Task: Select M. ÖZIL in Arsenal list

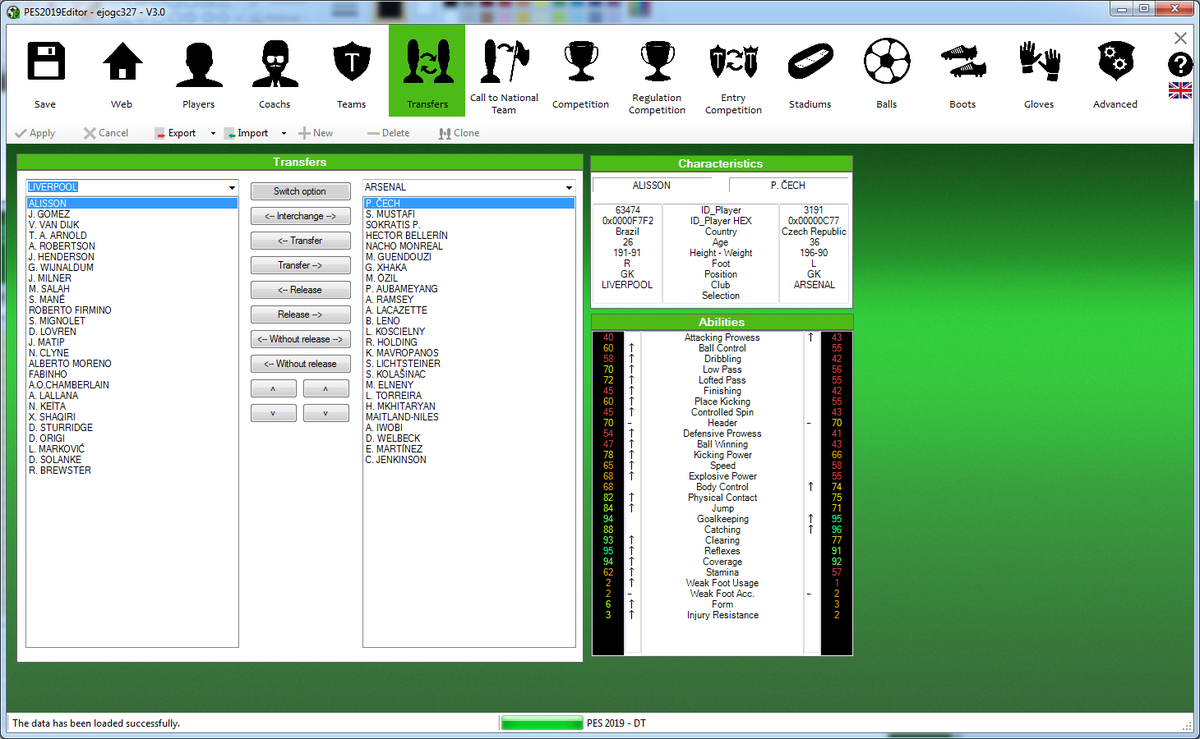Action: click(469, 278)
